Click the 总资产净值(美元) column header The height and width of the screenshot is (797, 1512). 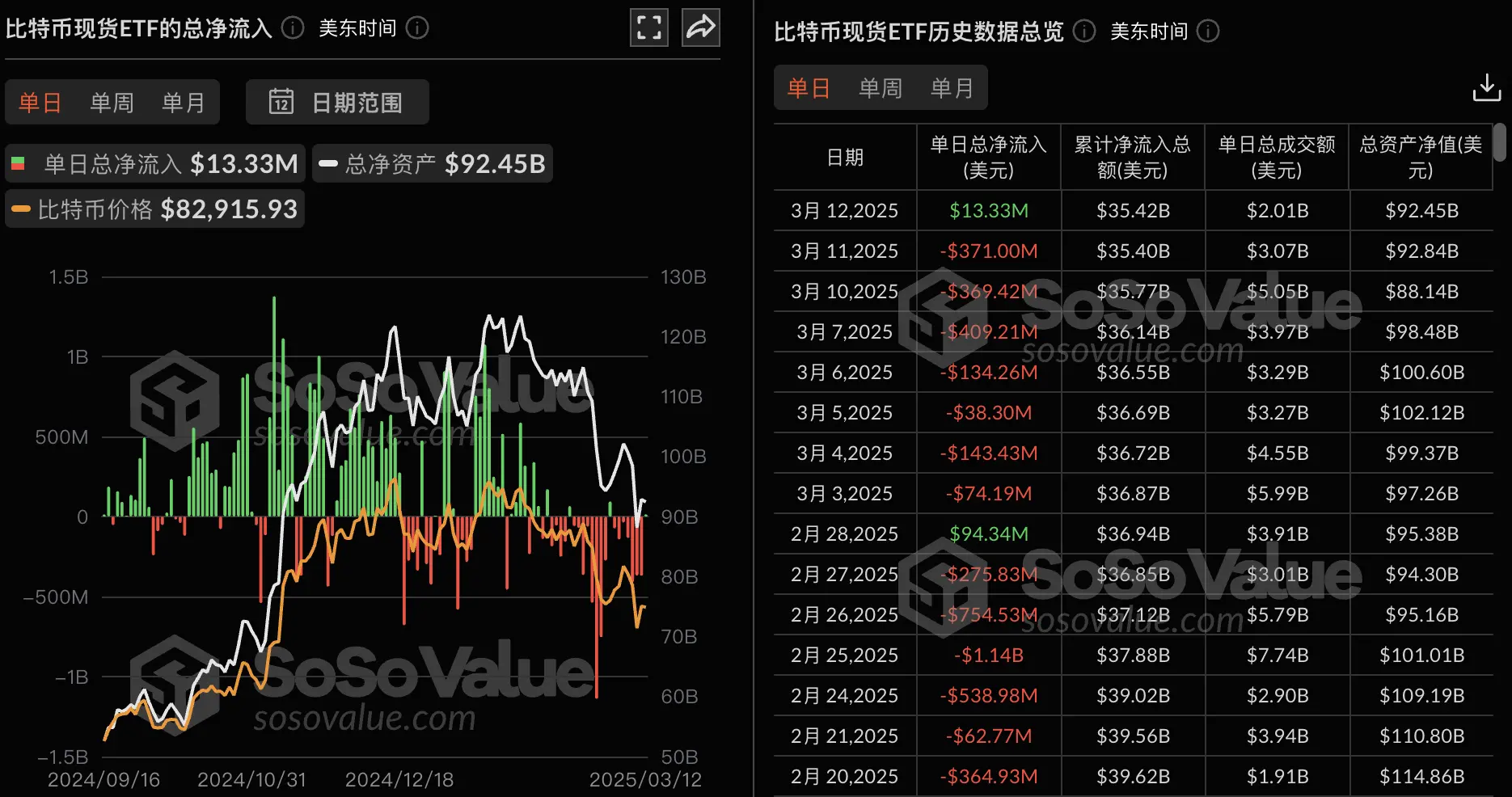[x=1420, y=158]
